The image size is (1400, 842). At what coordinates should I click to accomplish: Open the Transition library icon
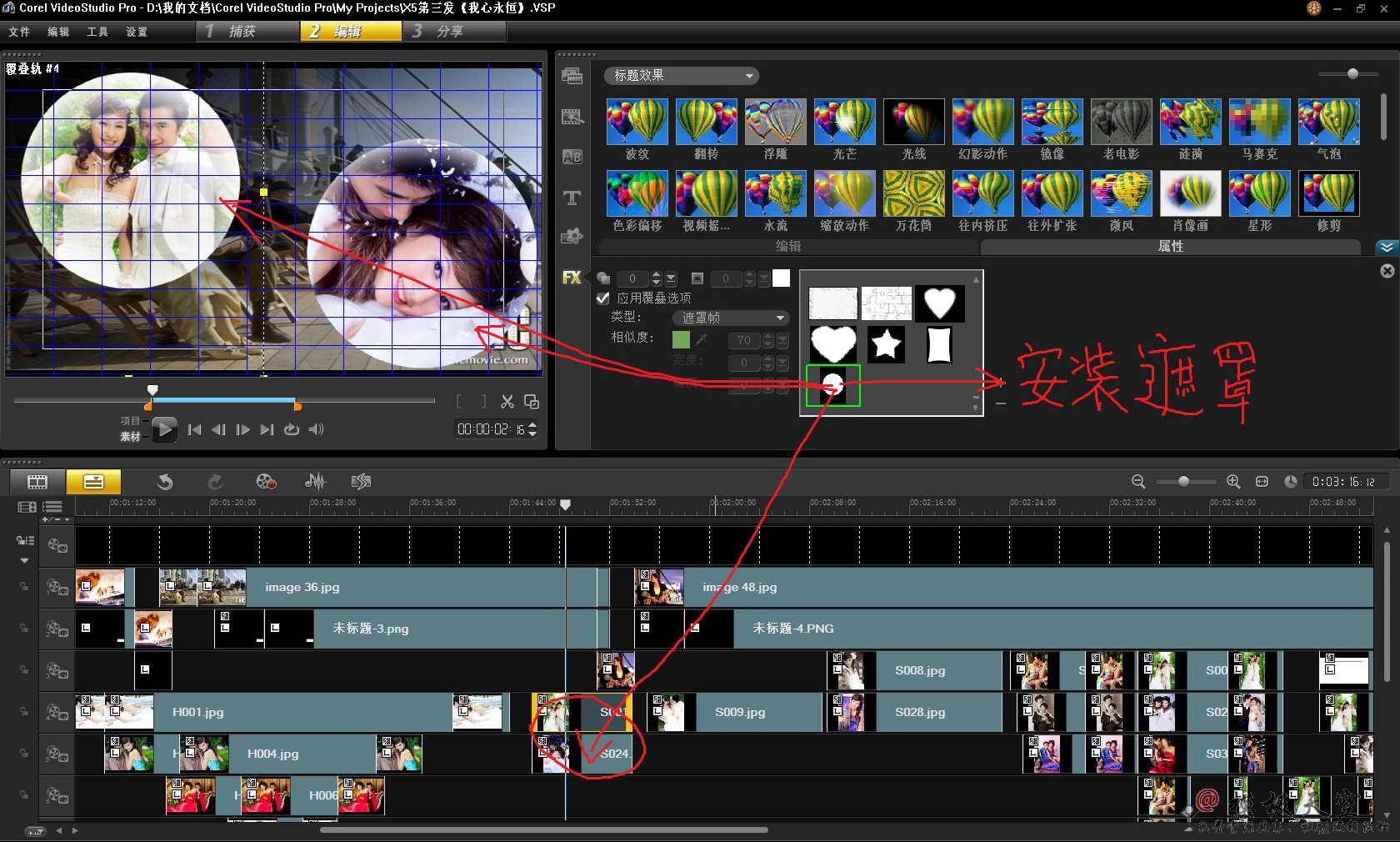(x=572, y=116)
